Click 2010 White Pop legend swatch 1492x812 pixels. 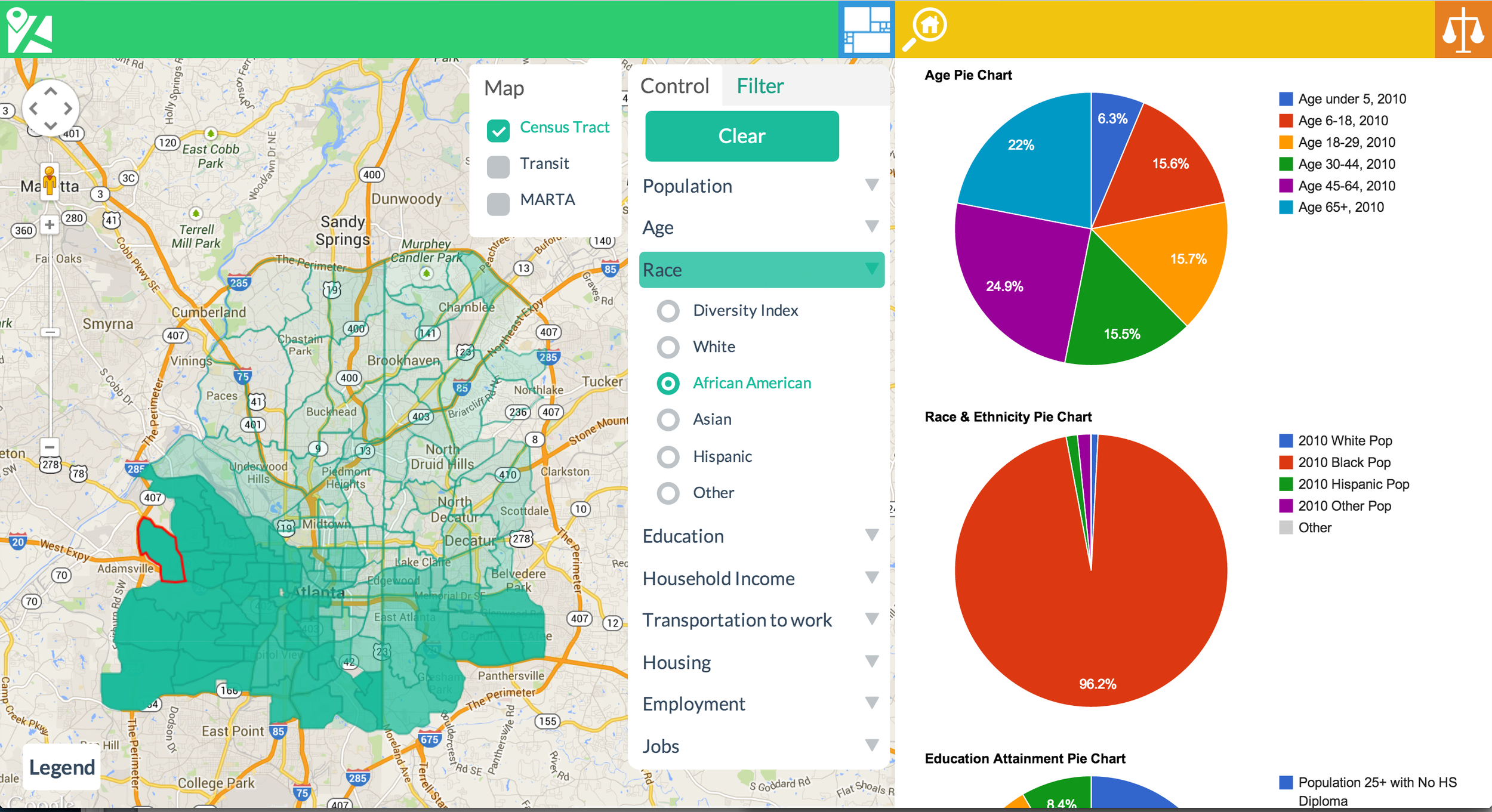coord(1286,441)
